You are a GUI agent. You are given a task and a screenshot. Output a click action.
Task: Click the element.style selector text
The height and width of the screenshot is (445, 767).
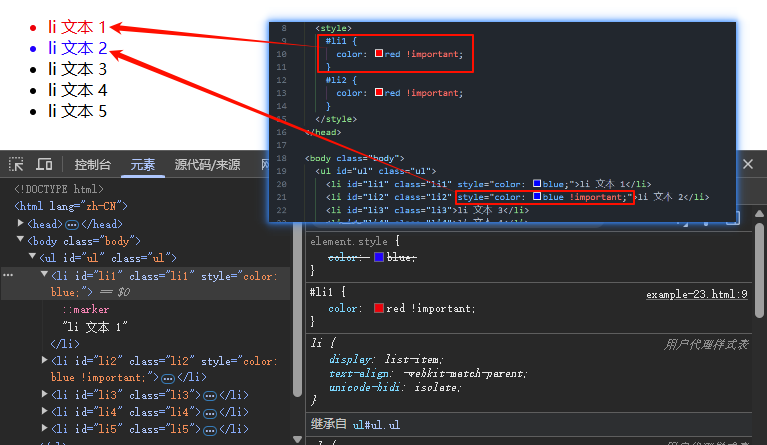tap(349, 241)
